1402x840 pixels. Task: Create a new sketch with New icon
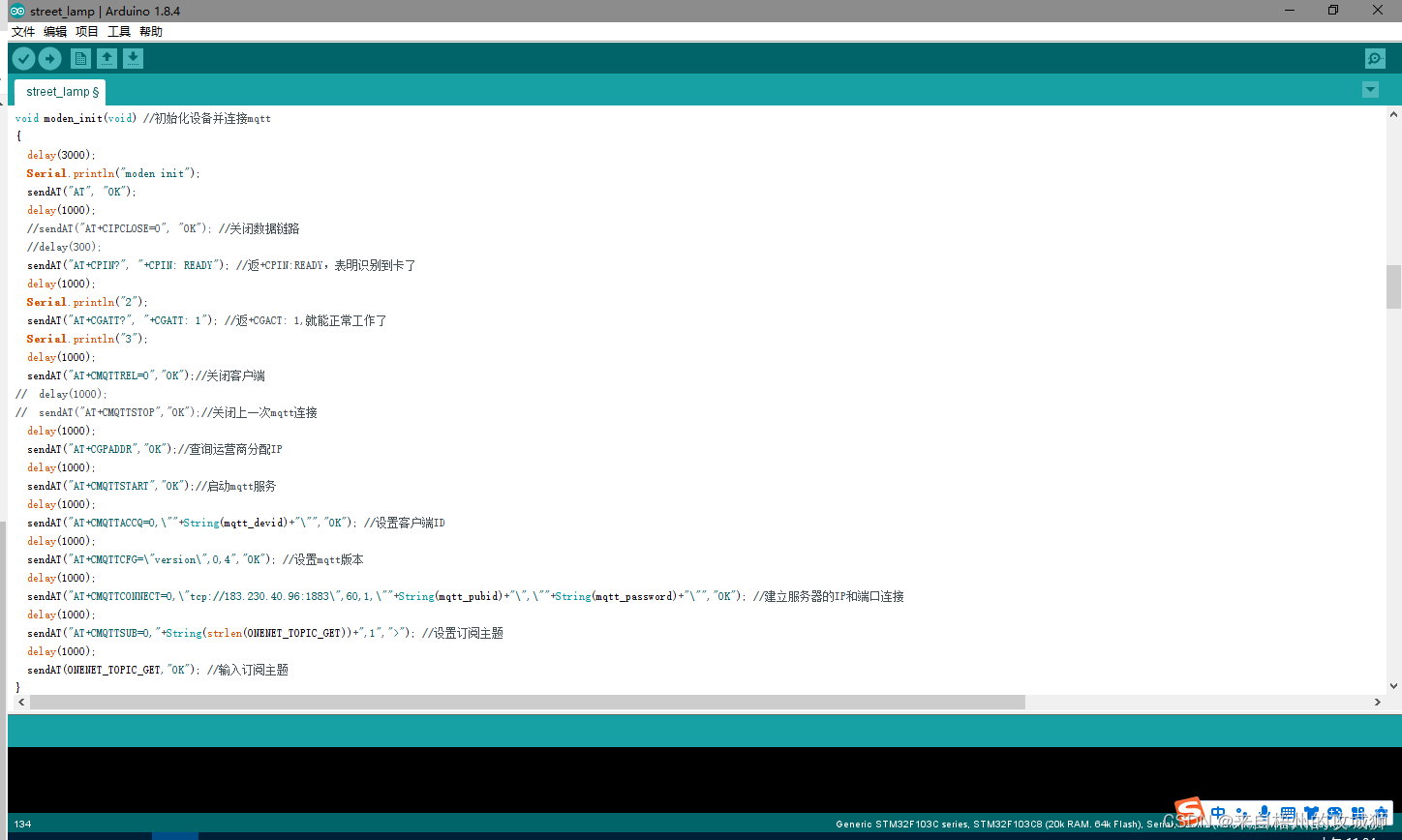pyautogui.click(x=80, y=59)
